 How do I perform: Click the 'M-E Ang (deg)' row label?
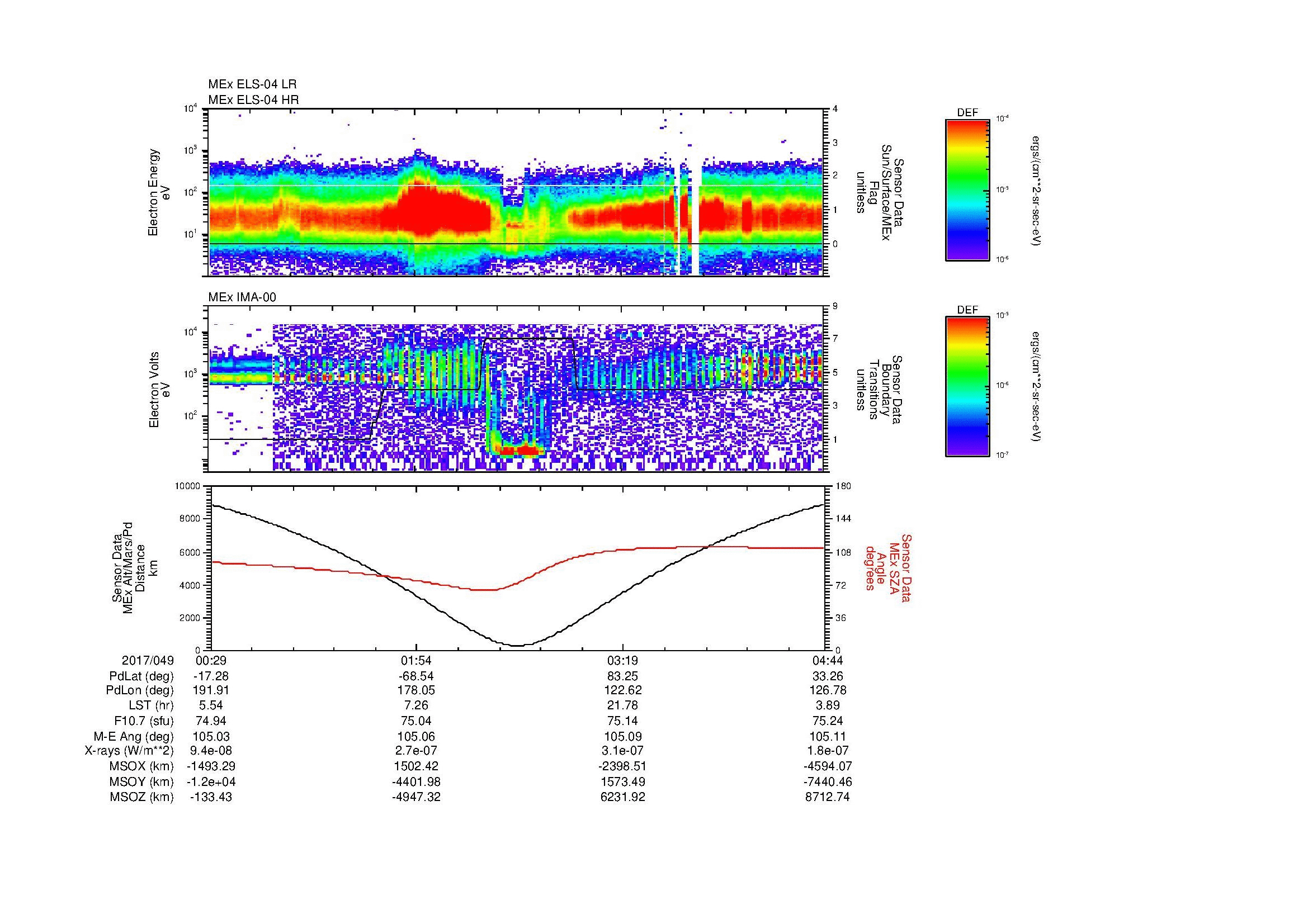click(134, 736)
